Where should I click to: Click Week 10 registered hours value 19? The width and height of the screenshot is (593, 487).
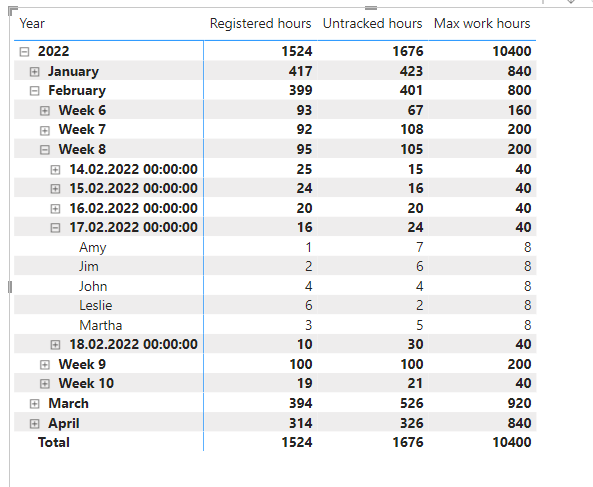pyautogui.click(x=304, y=383)
